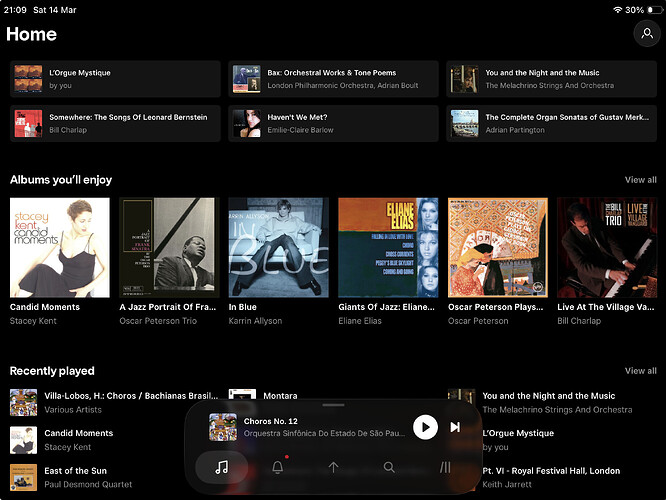666x500 pixels.
Task: Open Bax: Orchestral Works & Tone Poems card
Action: [333, 79]
